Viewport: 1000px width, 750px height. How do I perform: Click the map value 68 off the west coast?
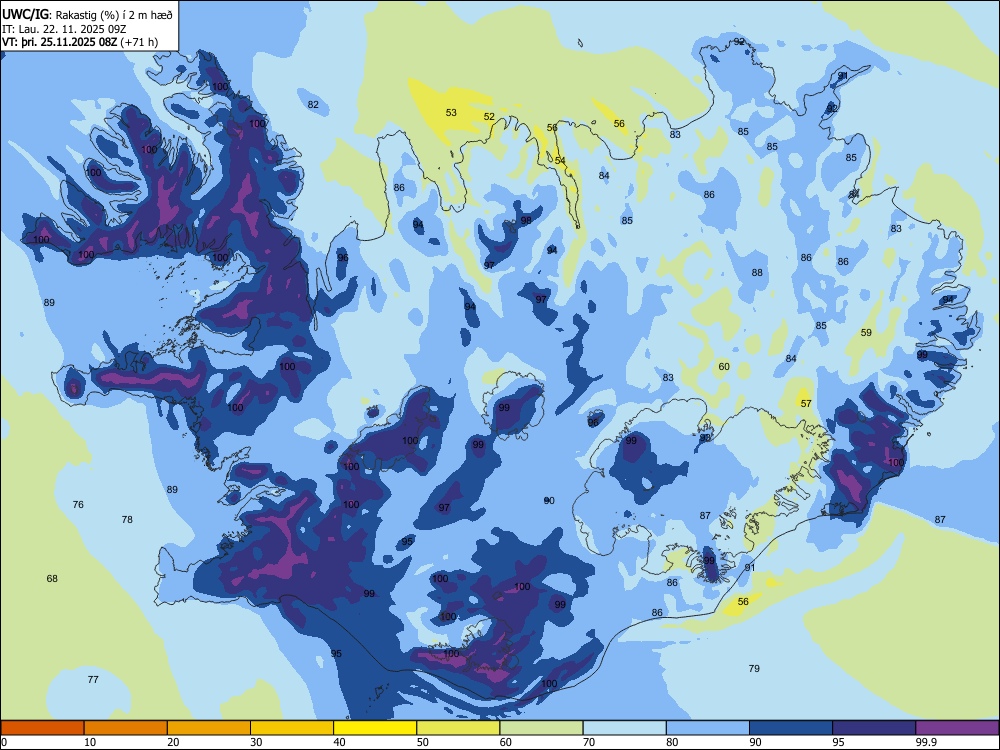pyautogui.click(x=52, y=578)
